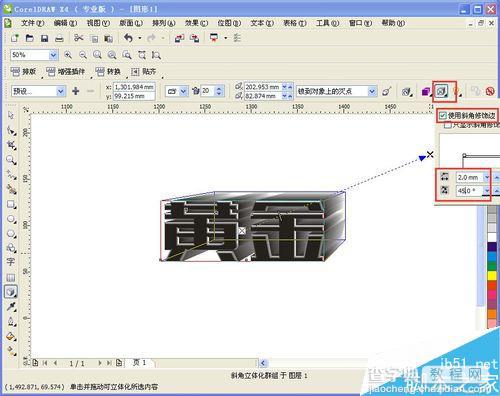Toggle the show bevel only checkbox
The image size is (500, 396).
(448, 126)
